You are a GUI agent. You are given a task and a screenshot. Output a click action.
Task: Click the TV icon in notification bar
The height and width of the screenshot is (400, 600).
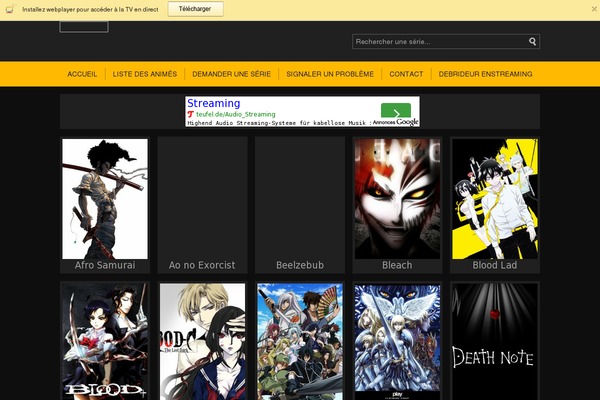tap(10, 9)
